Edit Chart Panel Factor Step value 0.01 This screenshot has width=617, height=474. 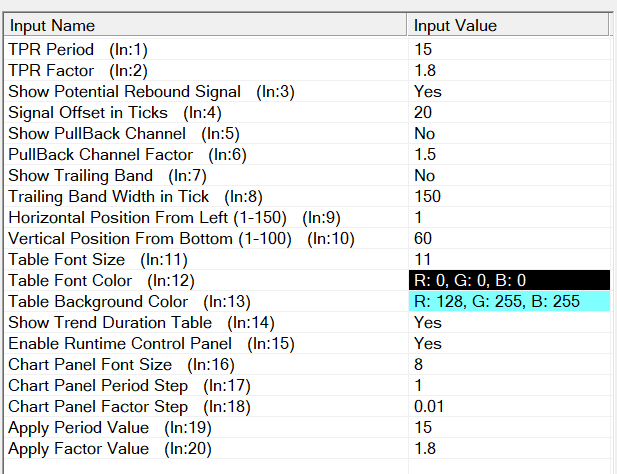point(509,406)
